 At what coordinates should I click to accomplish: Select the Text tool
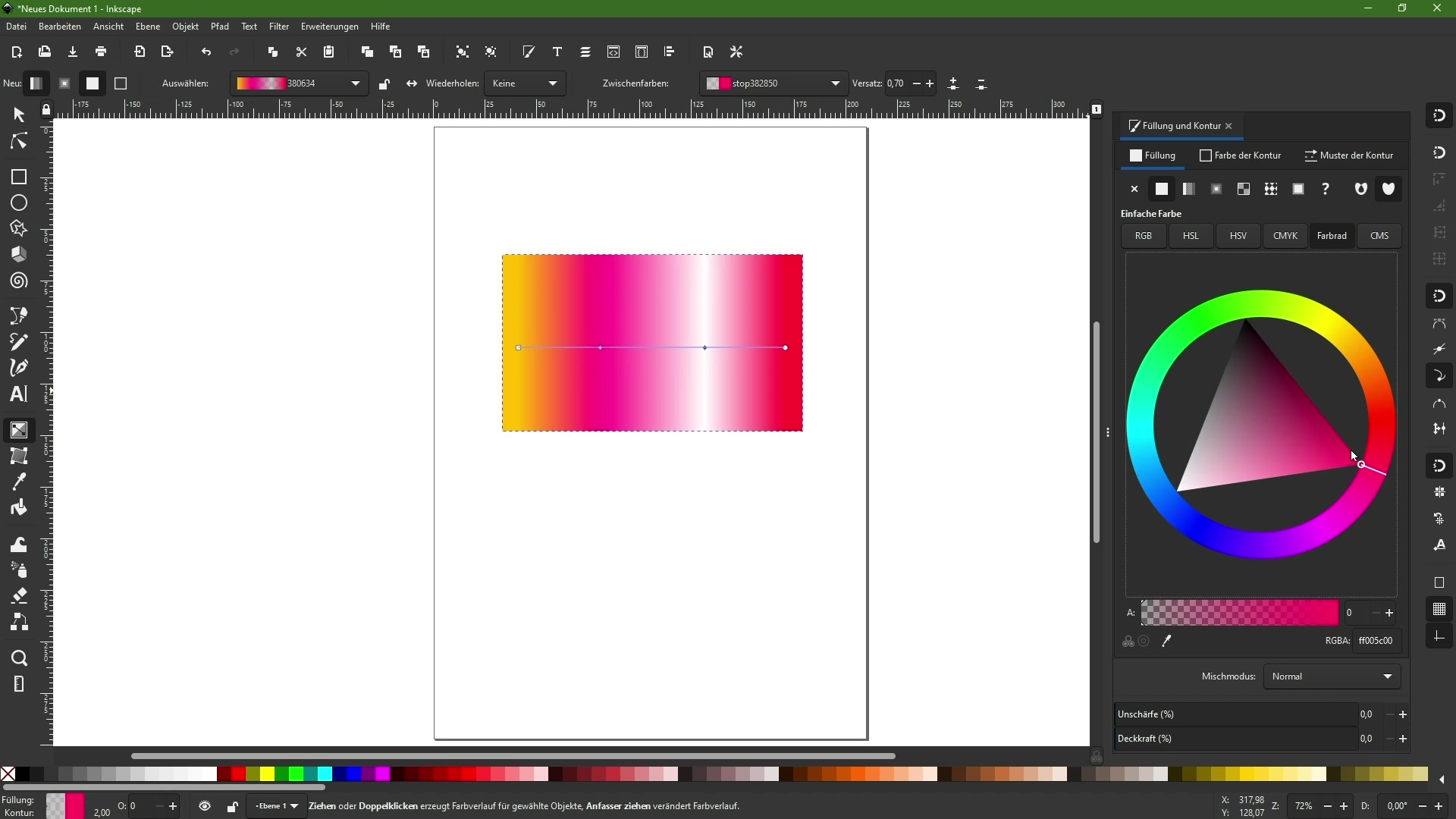(19, 394)
